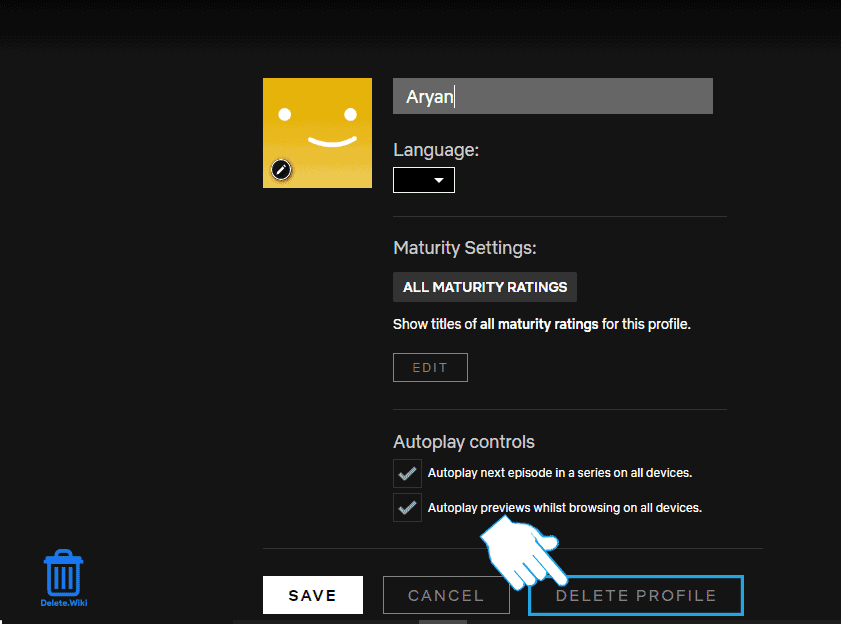Image resolution: width=841 pixels, height=624 pixels.
Task: Click the DELETE PROFILE button
Action: tap(635, 595)
